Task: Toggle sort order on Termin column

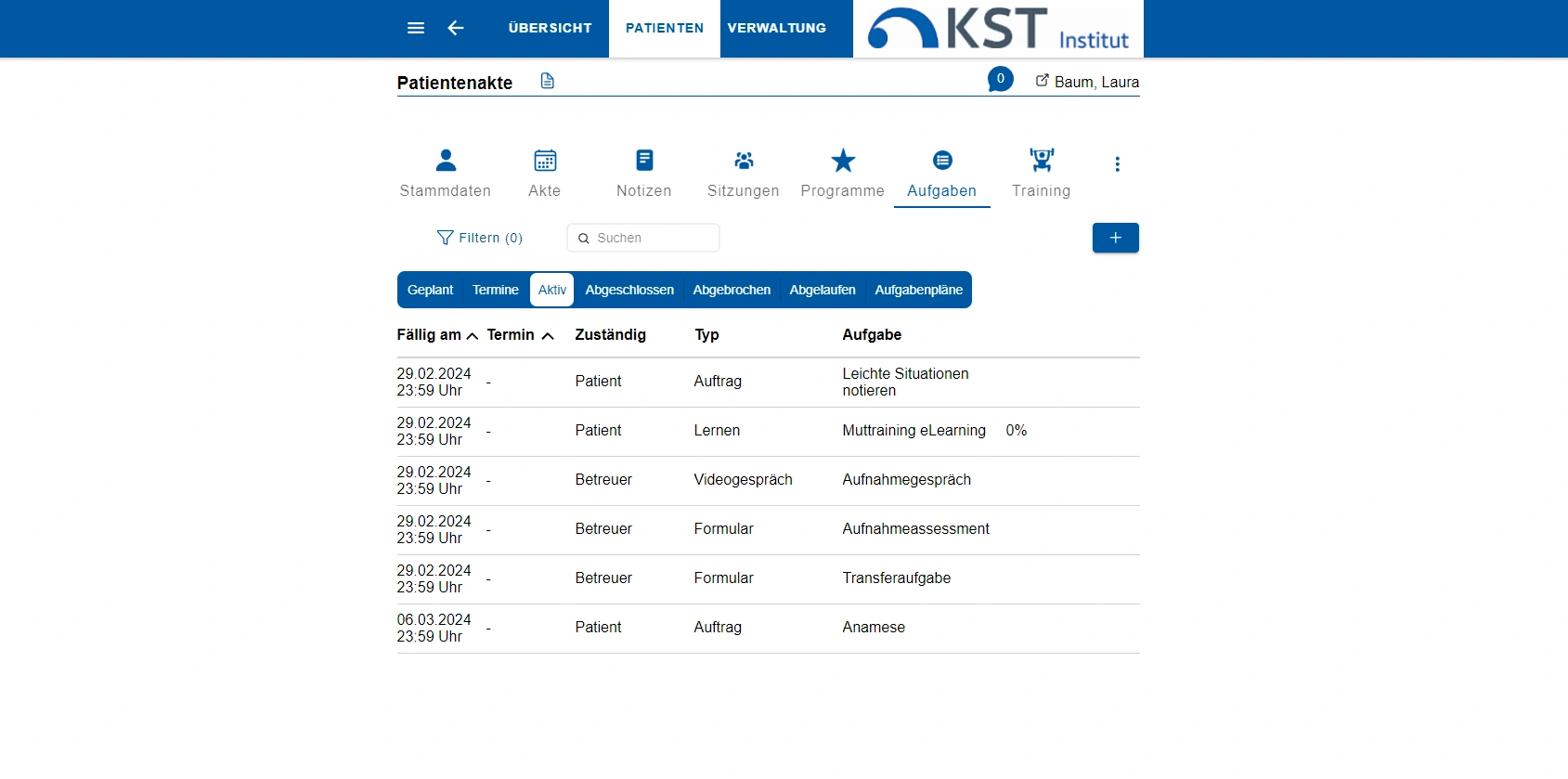Action: pyautogui.click(x=548, y=336)
